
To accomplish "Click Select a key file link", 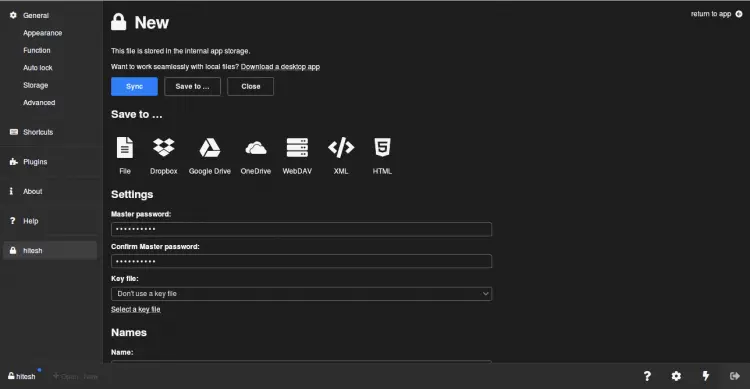I will click(136, 309).
